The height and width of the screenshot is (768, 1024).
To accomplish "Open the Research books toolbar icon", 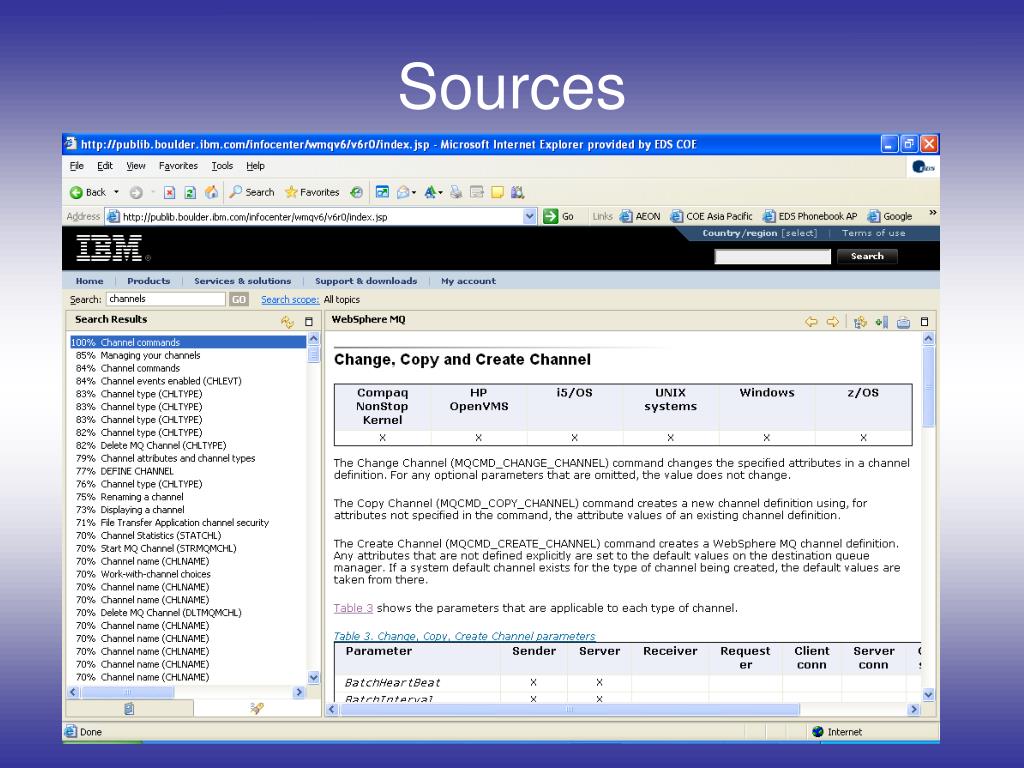I will click(x=518, y=193).
